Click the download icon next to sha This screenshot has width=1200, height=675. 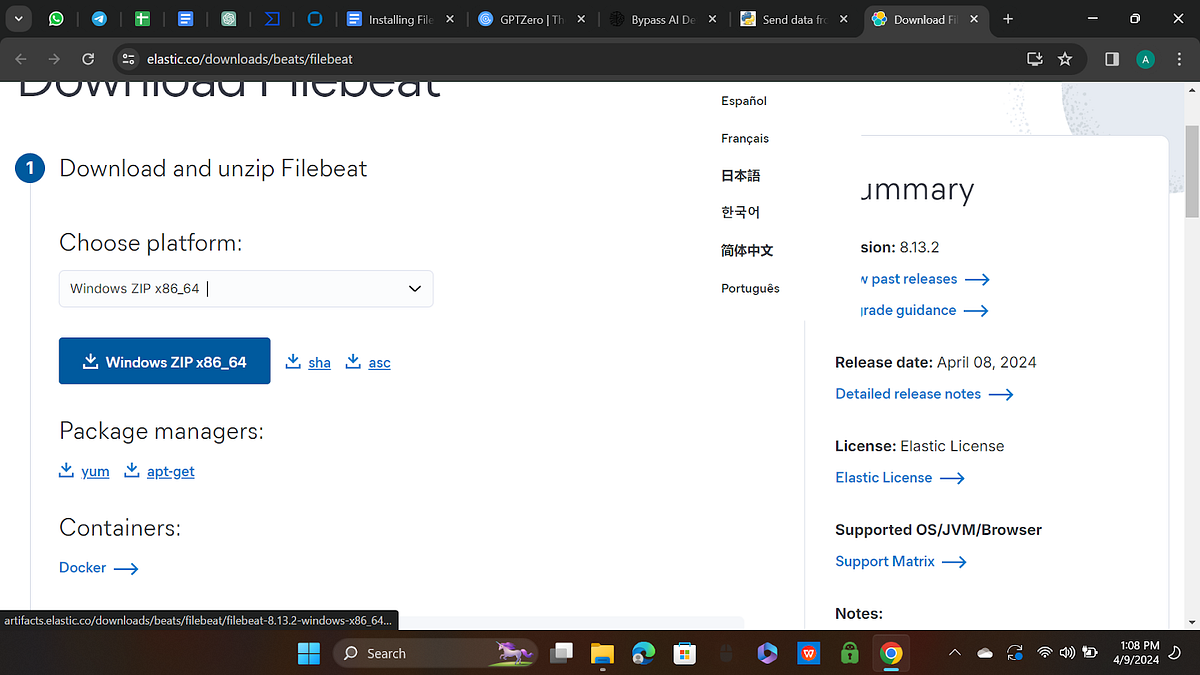pos(293,361)
